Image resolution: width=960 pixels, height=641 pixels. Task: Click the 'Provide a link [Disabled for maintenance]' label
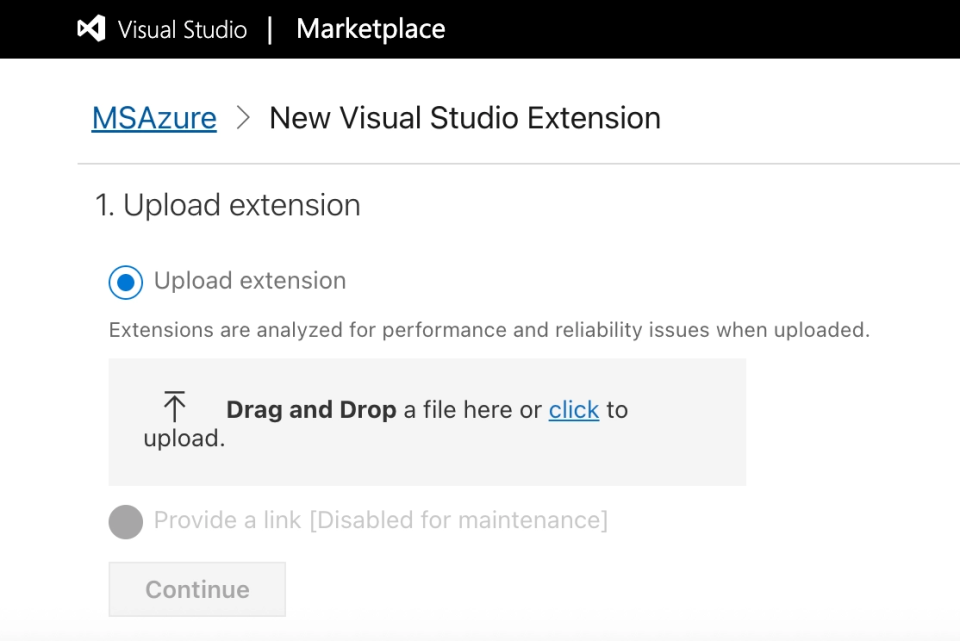pyautogui.click(x=381, y=520)
